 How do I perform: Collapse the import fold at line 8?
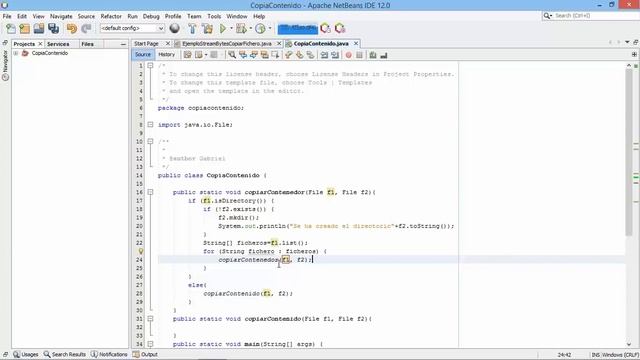click(x=150, y=124)
